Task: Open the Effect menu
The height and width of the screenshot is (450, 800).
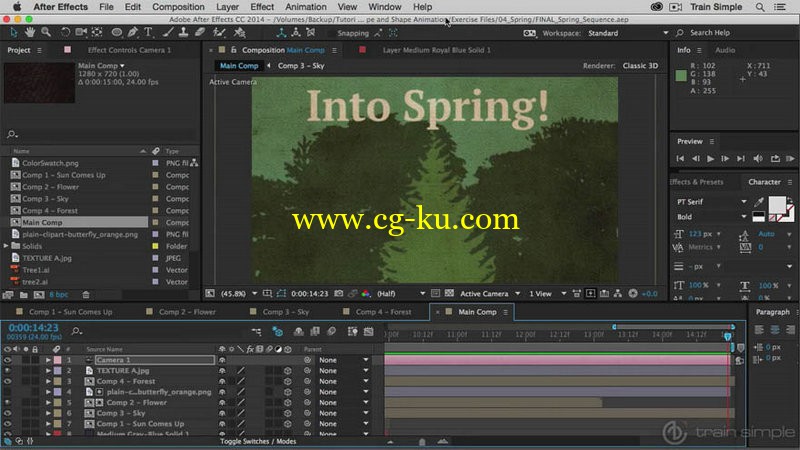Action: [262, 7]
